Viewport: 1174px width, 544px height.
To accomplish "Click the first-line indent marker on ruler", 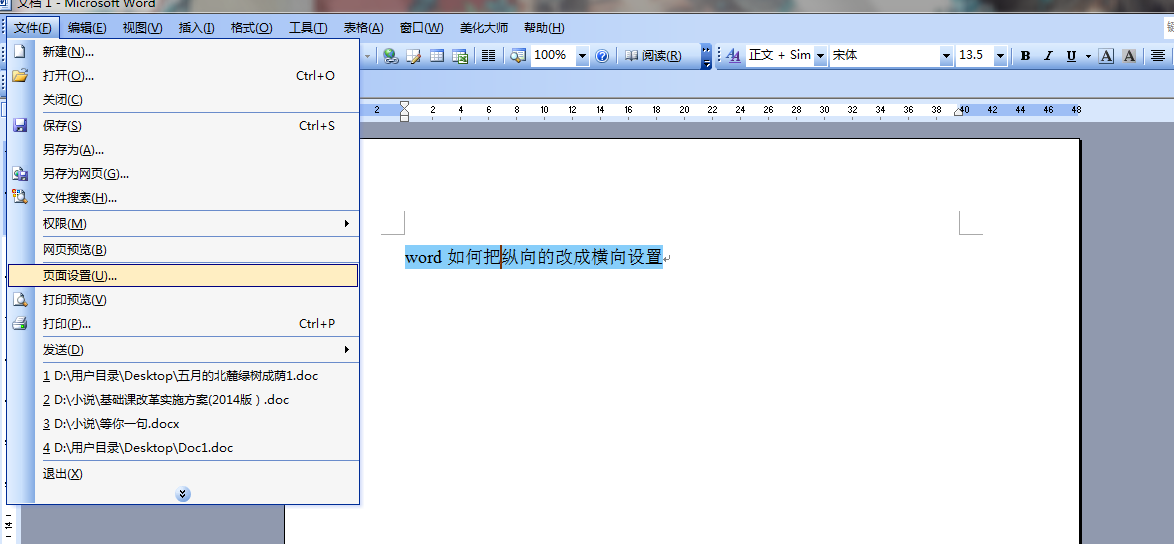I will tap(404, 106).
